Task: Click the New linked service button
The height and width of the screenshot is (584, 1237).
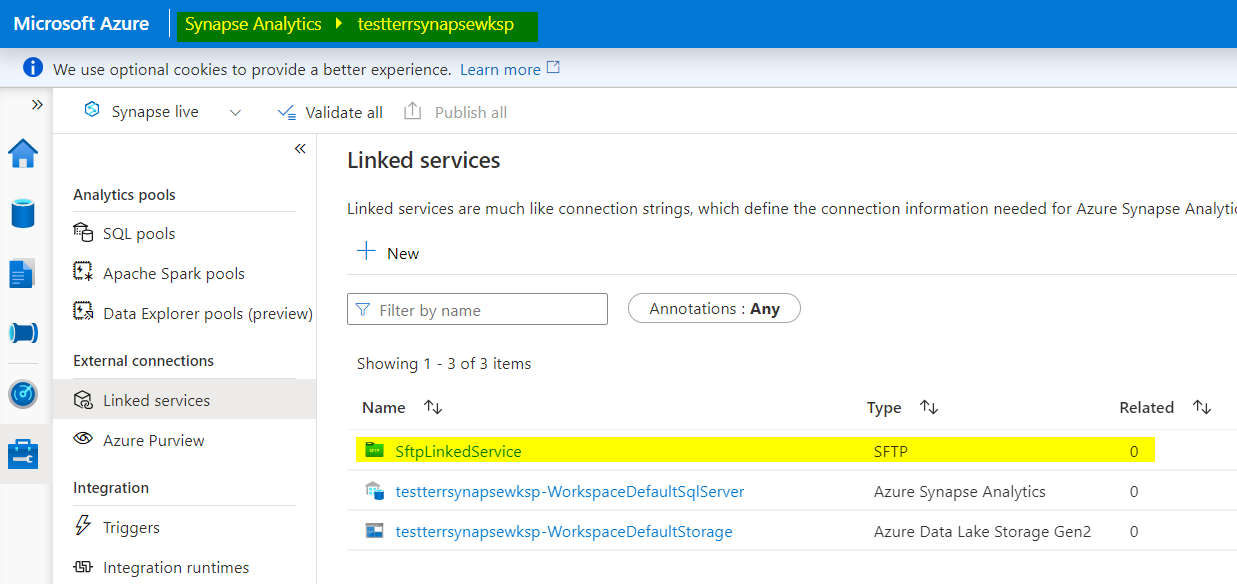Action: click(x=388, y=253)
